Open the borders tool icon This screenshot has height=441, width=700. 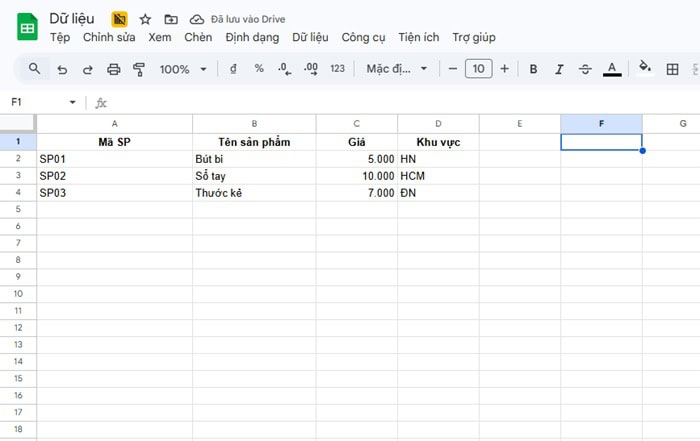(x=672, y=69)
